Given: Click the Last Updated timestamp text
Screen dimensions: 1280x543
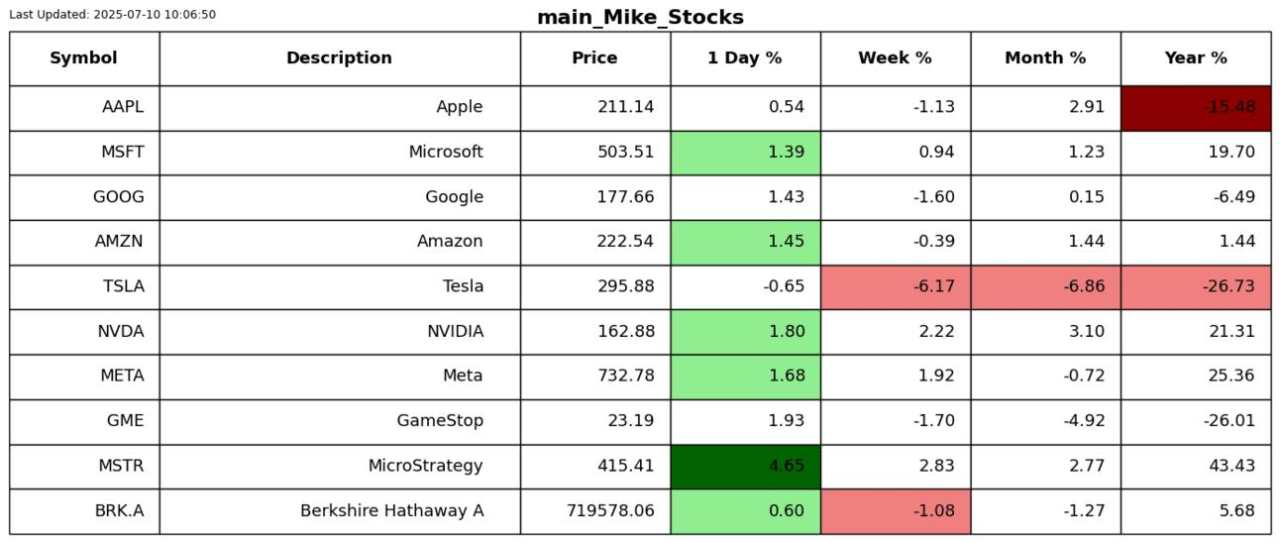Looking at the screenshot, I should [112, 15].
